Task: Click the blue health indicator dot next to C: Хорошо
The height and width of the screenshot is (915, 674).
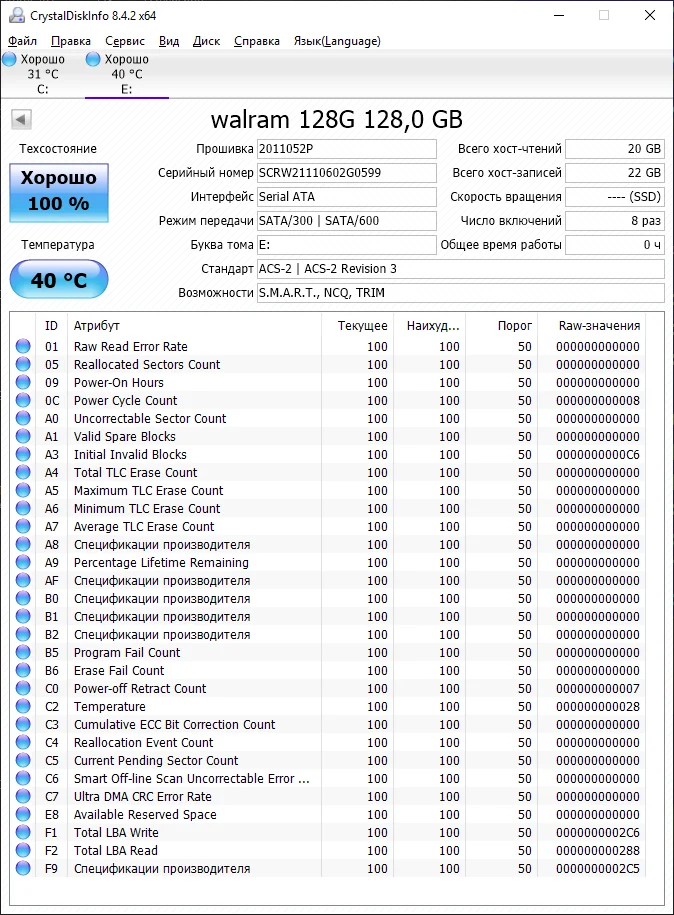Action: pyautogui.click(x=9, y=59)
